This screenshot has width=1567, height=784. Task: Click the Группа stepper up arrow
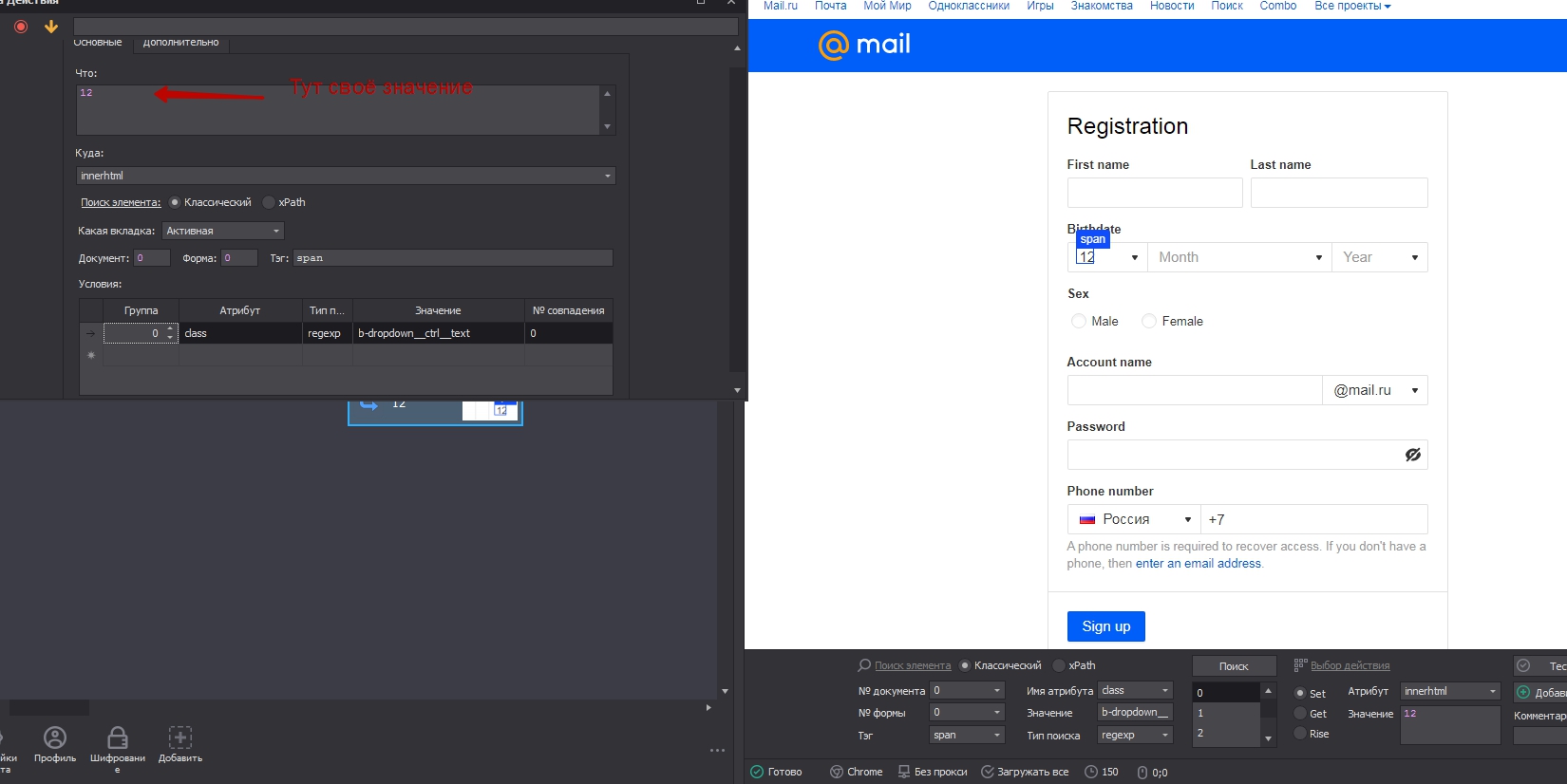(x=171, y=329)
